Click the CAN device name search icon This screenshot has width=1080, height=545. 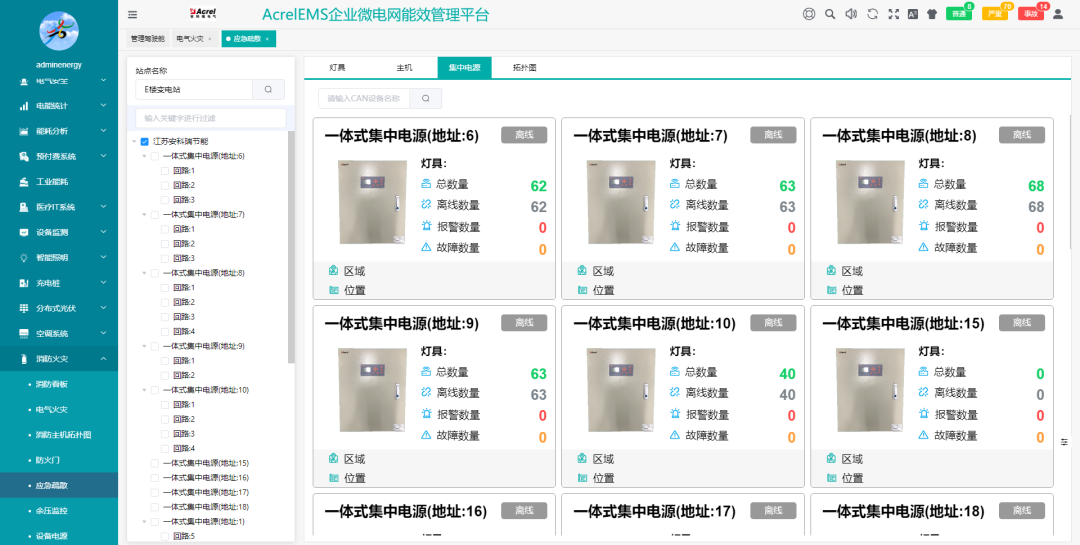coord(426,99)
